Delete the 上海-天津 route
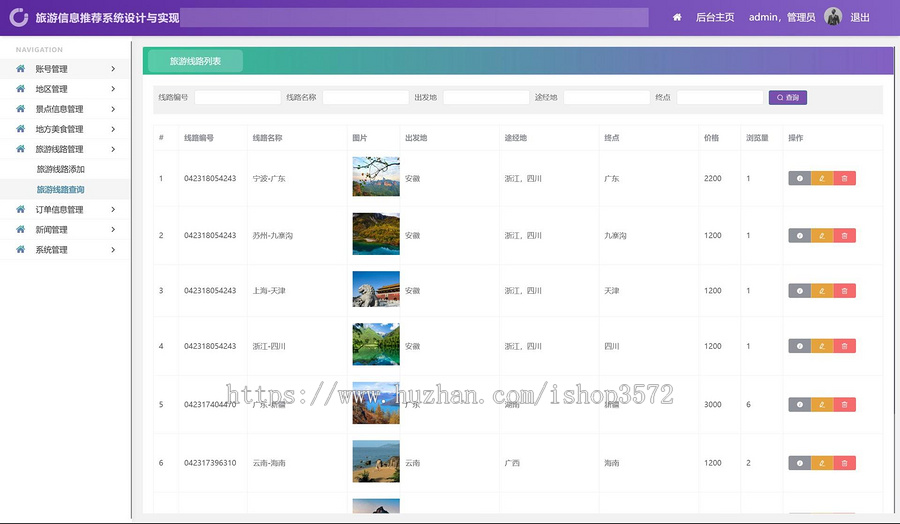 coord(844,291)
